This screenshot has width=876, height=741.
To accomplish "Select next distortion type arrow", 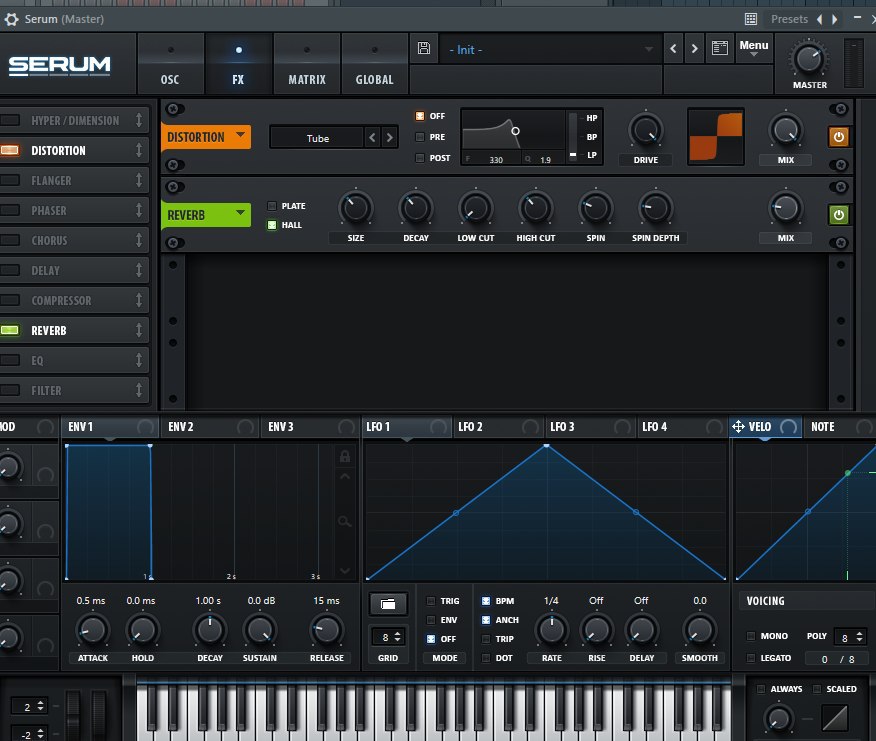I will [389, 137].
